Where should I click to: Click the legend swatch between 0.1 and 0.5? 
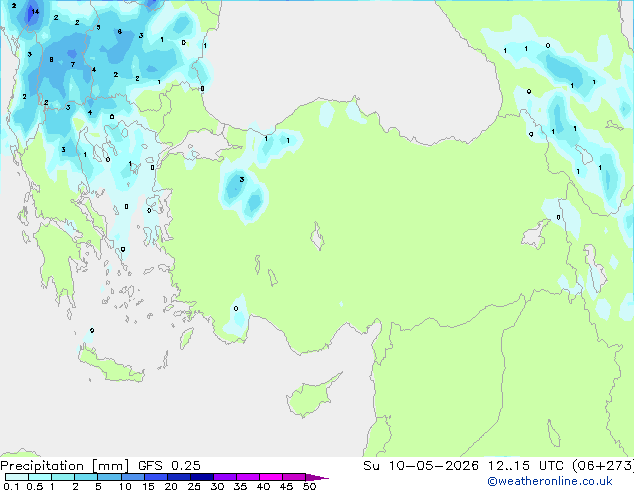[17, 477]
